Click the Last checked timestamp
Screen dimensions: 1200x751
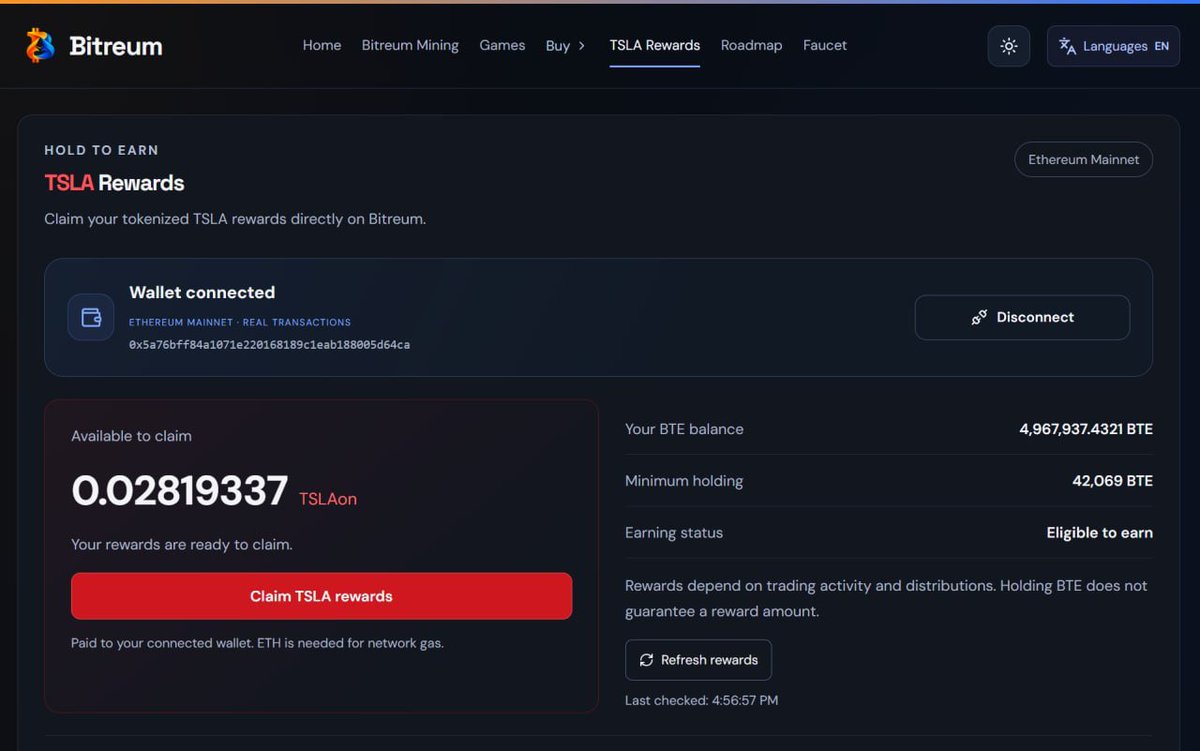pos(701,700)
